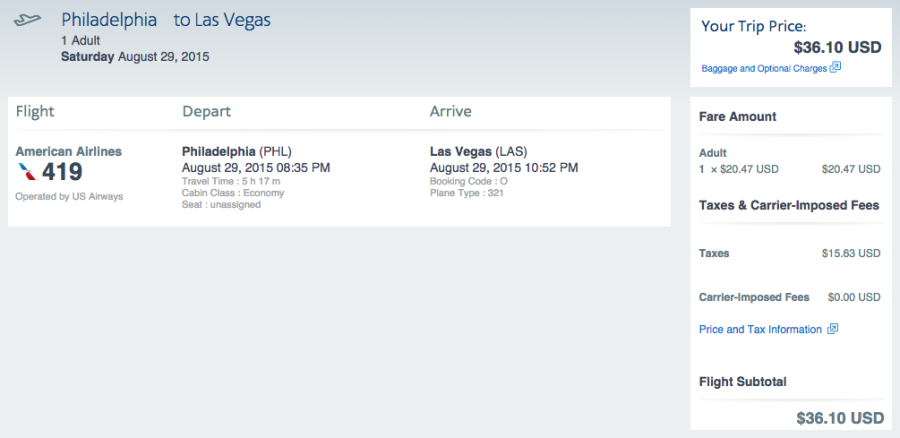
Task: Select the Philadelphia (PHL) departure airport
Action: 236,151
